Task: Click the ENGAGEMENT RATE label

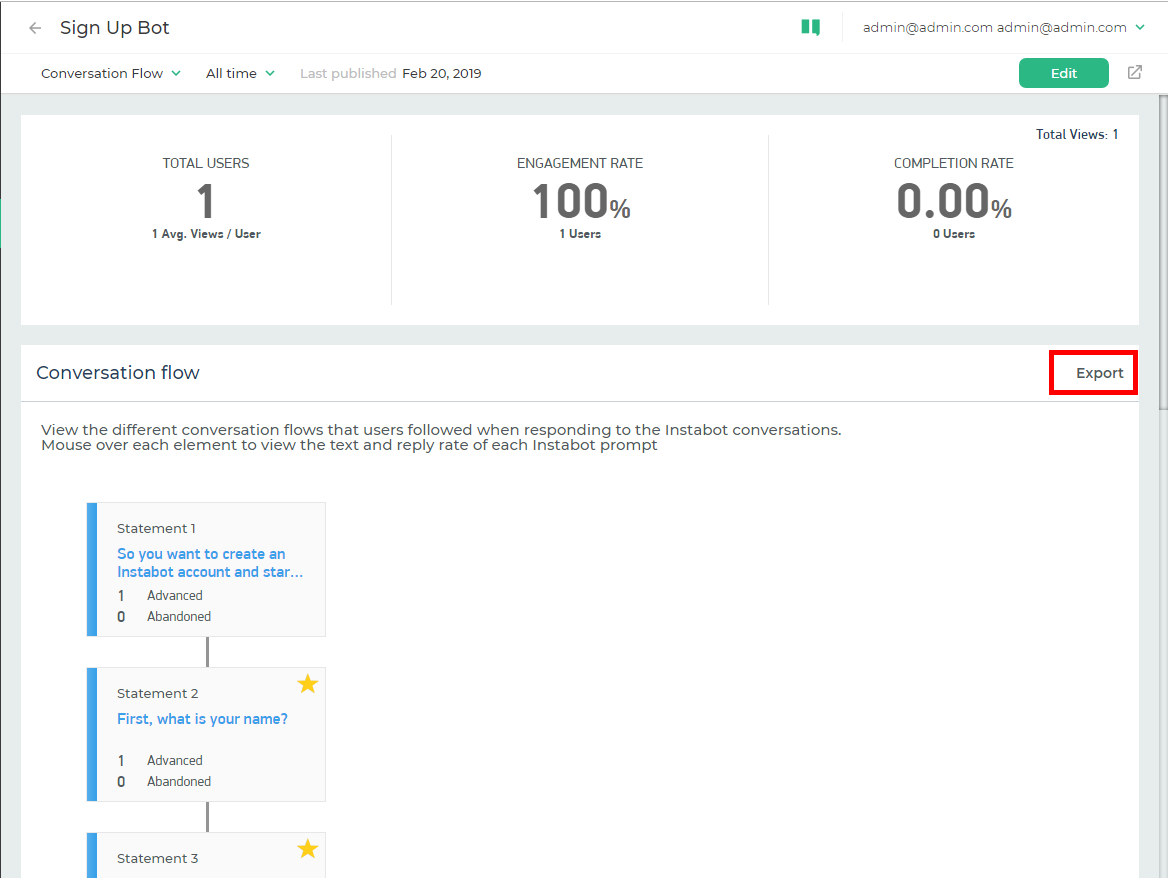Action: coord(580,163)
